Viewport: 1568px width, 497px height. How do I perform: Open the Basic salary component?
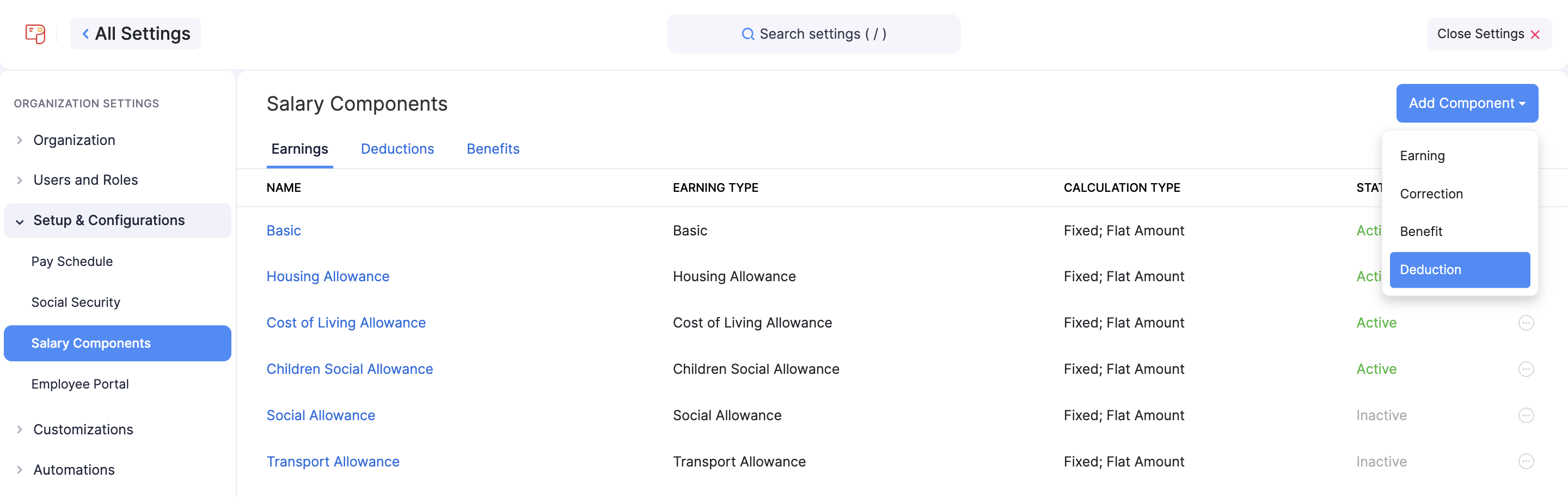click(x=284, y=230)
